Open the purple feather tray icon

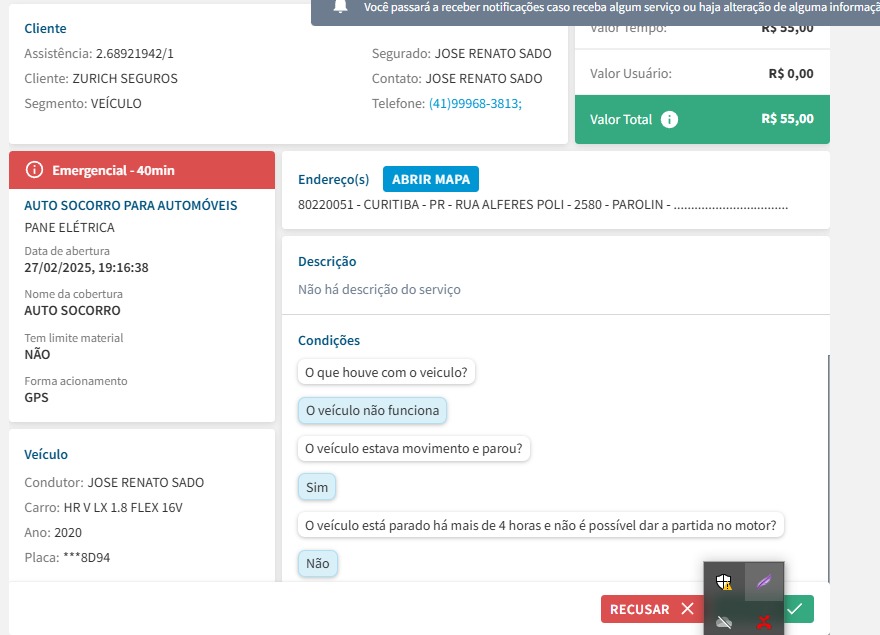tap(763, 582)
